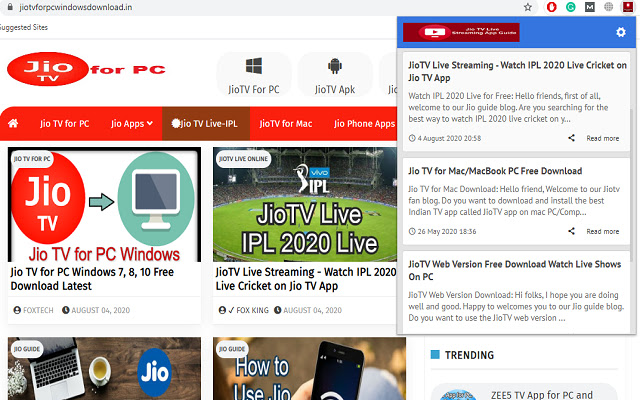Click share icon on Jio TV for Mac post
Screen dimensions: 640x400
pyautogui.click(x=571, y=231)
